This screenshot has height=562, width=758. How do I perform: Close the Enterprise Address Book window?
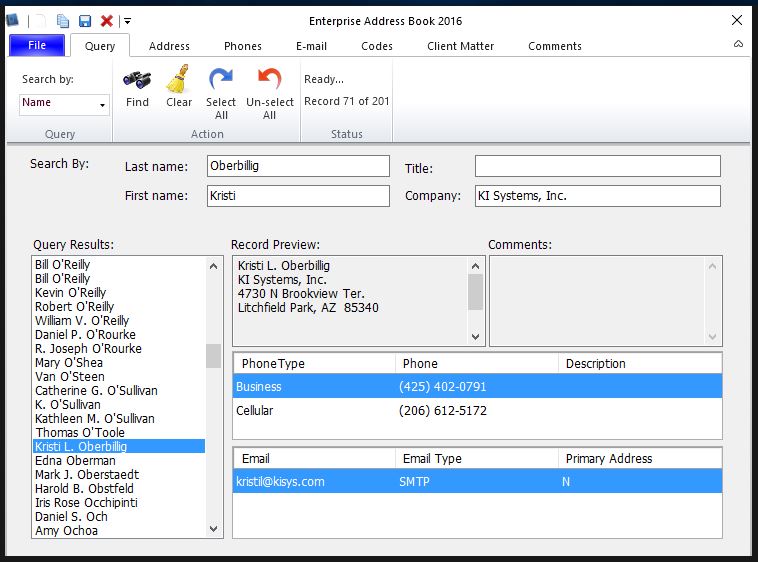pos(737,20)
